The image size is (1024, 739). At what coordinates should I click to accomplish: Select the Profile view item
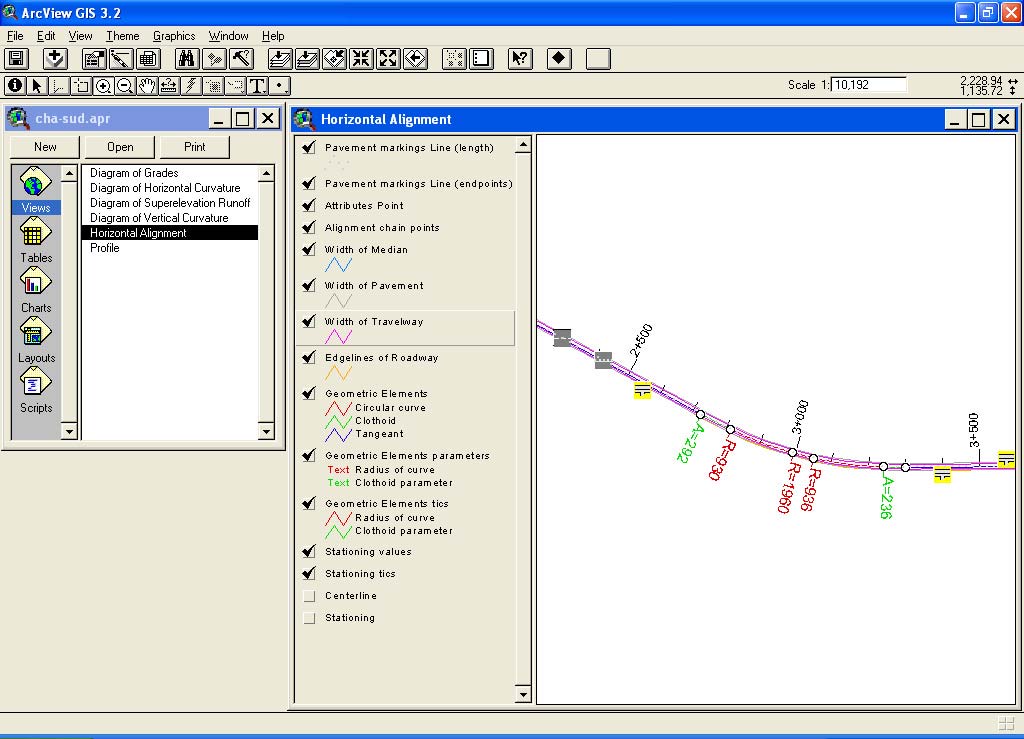(104, 248)
